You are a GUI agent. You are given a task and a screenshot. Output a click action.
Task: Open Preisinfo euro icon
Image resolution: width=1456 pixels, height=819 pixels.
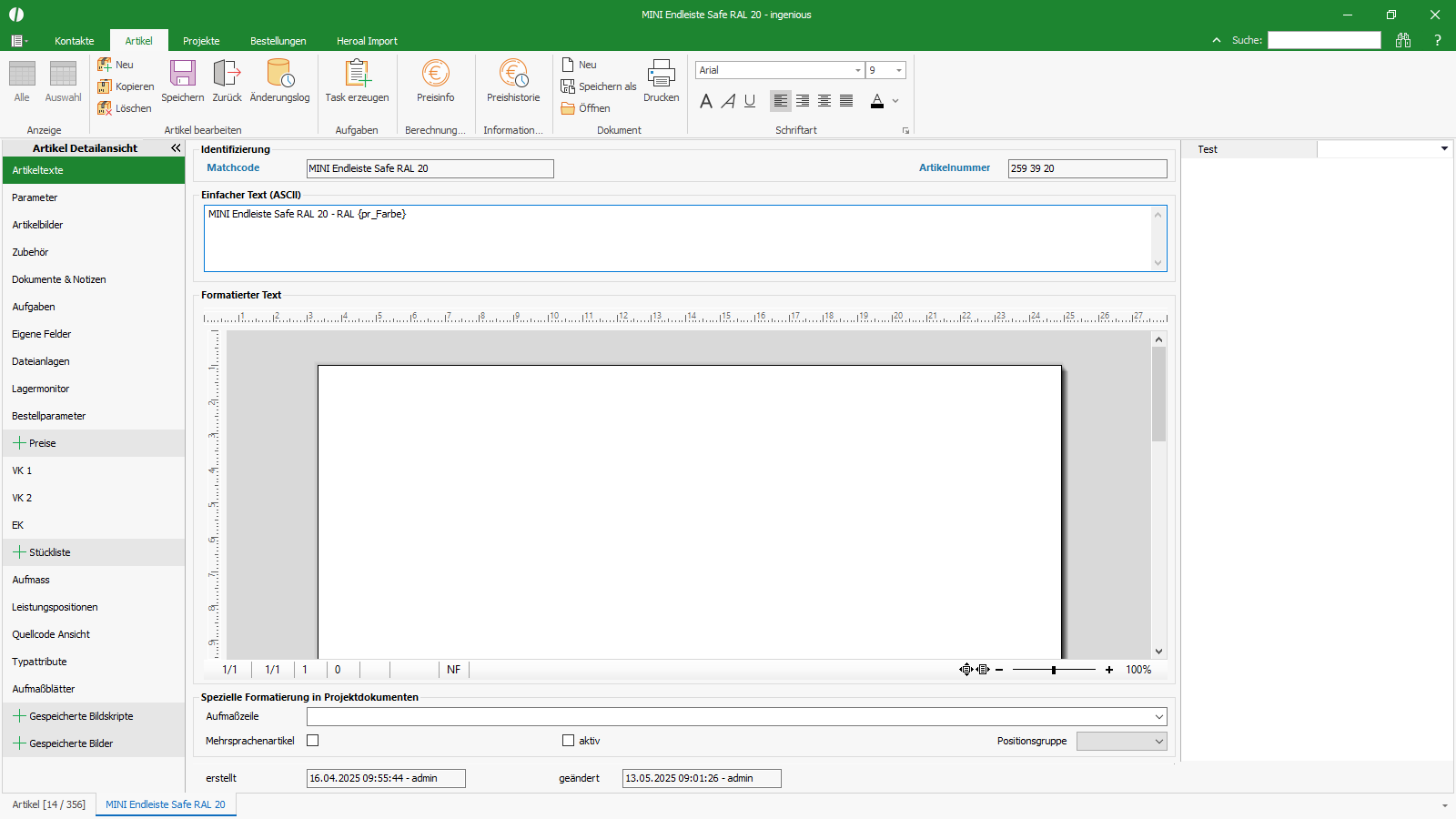[x=435, y=74]
